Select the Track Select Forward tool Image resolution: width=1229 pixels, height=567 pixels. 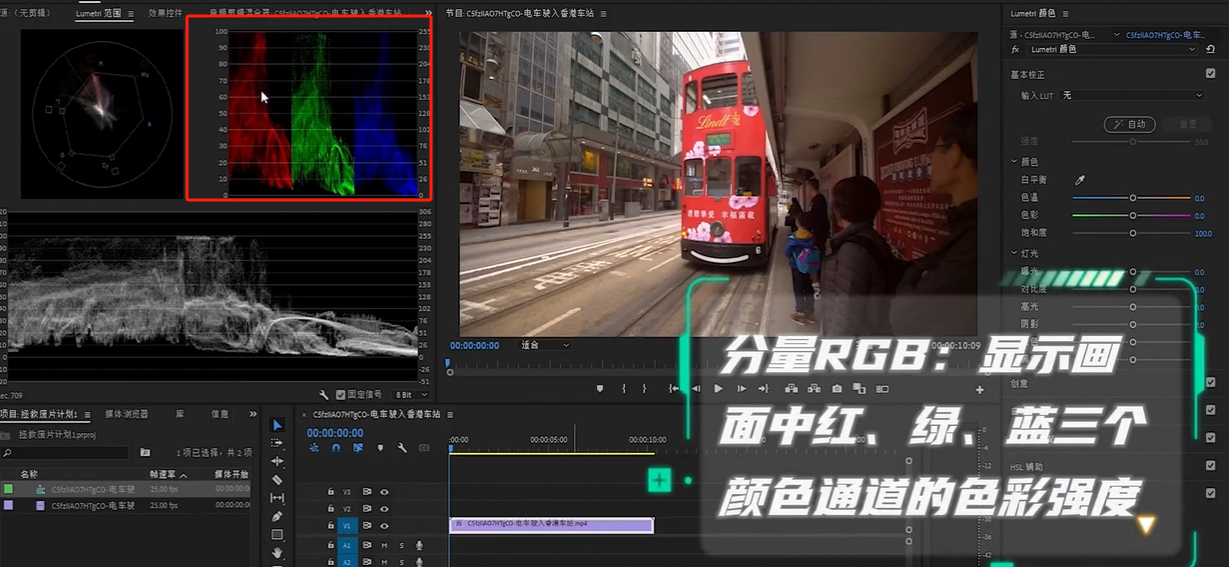point(278,444)
